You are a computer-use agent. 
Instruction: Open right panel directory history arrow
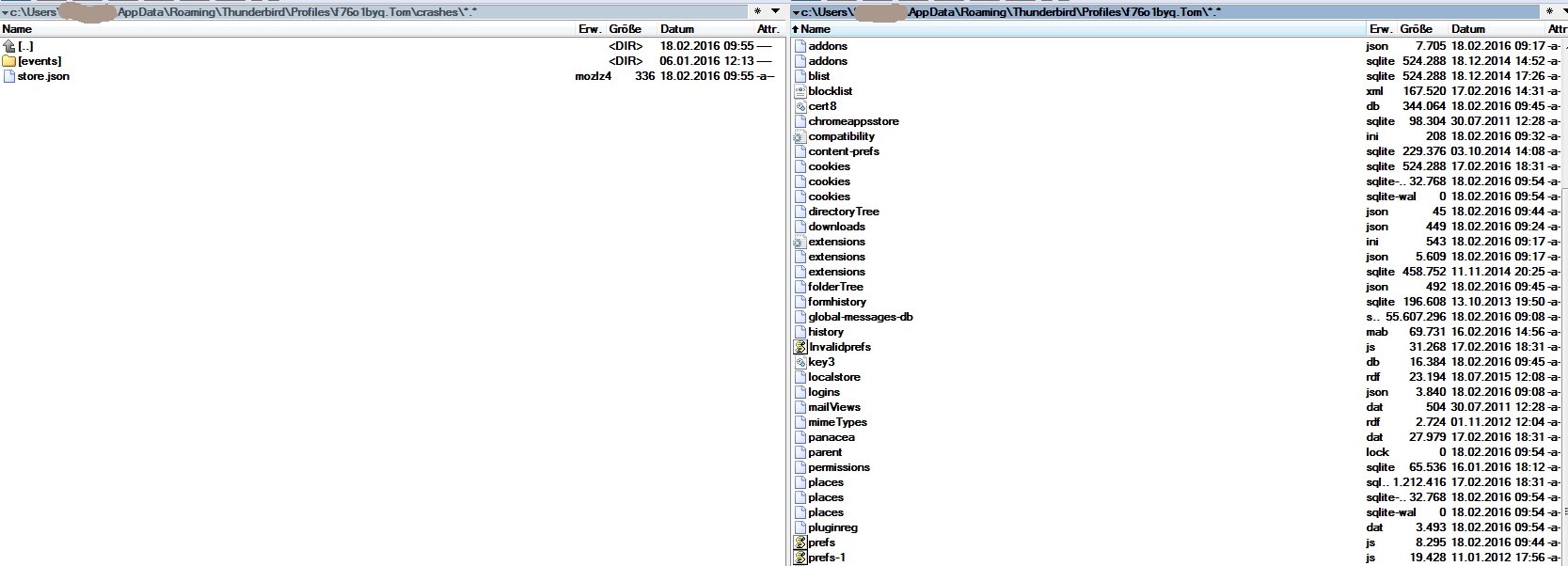(1565, 11)
